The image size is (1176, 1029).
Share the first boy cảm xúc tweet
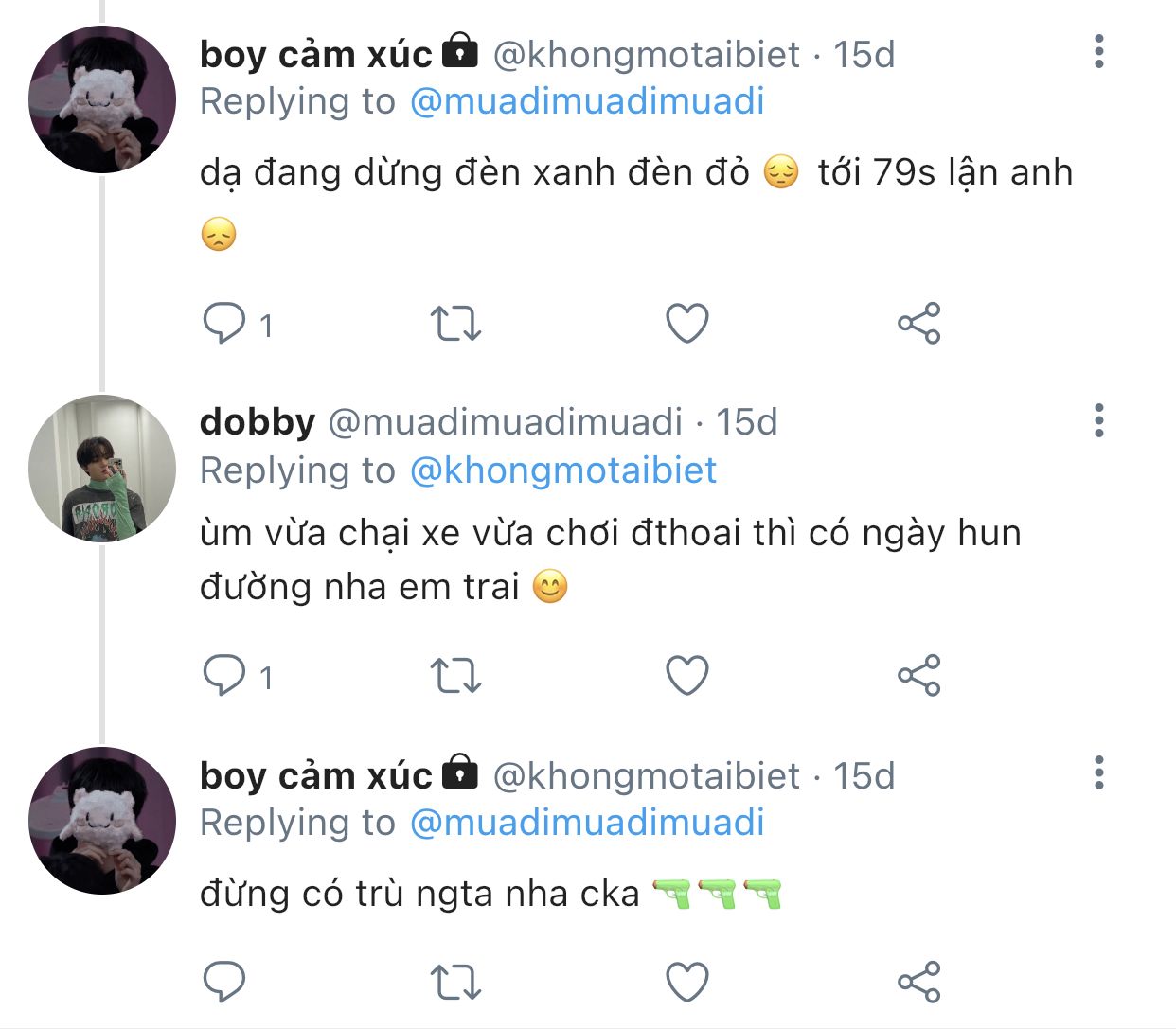pyautogui.click(x=918, y=324)
